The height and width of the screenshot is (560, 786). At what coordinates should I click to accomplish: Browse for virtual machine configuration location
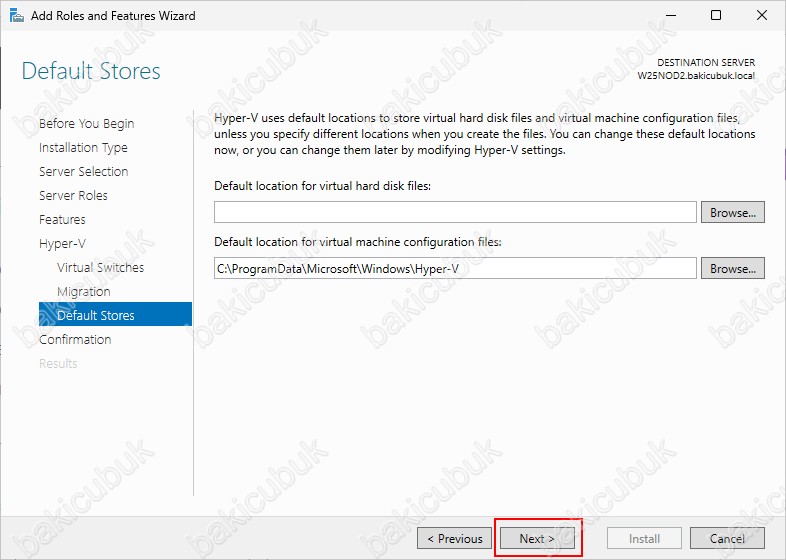point(733,268)
